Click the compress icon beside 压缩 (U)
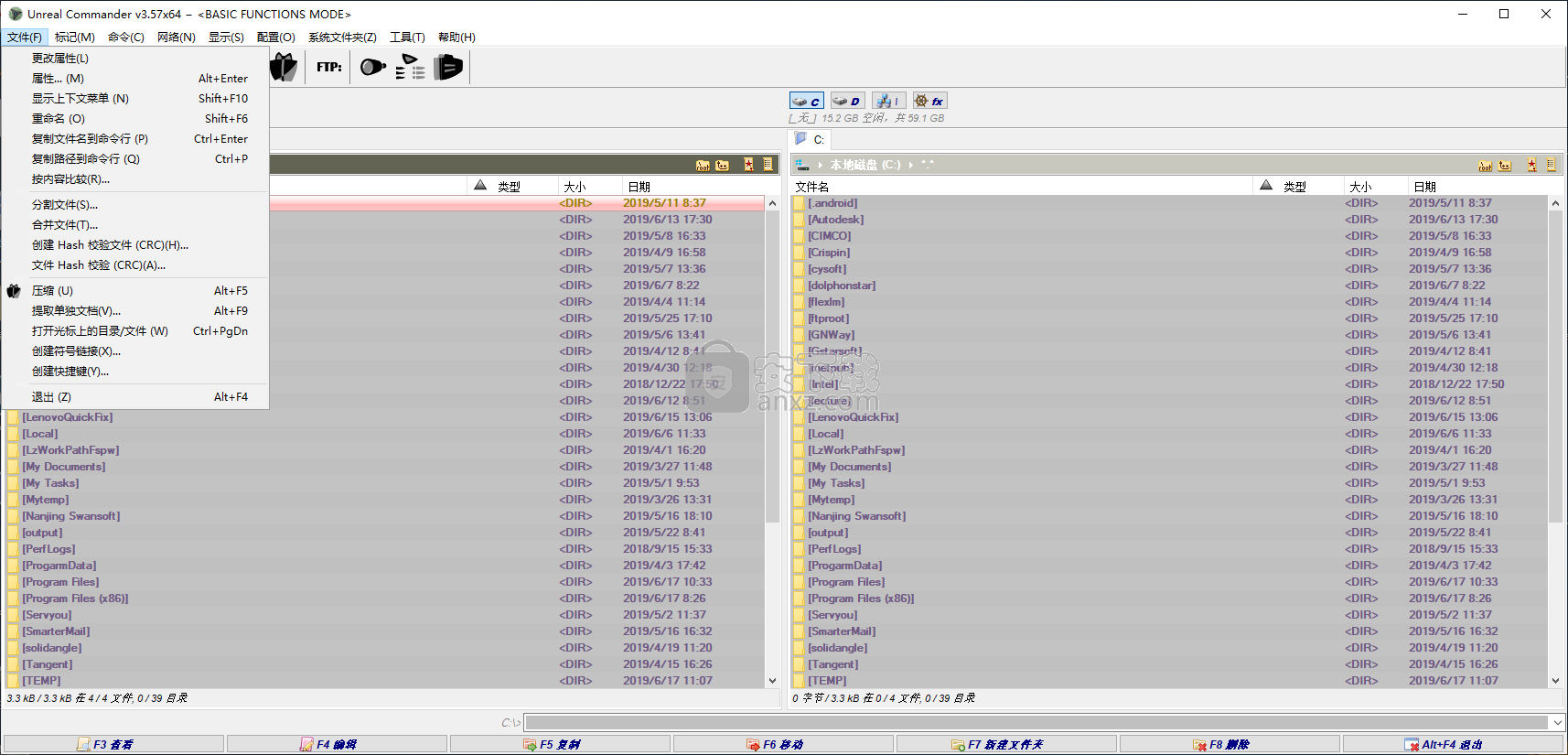 click(x=14, y=291)
